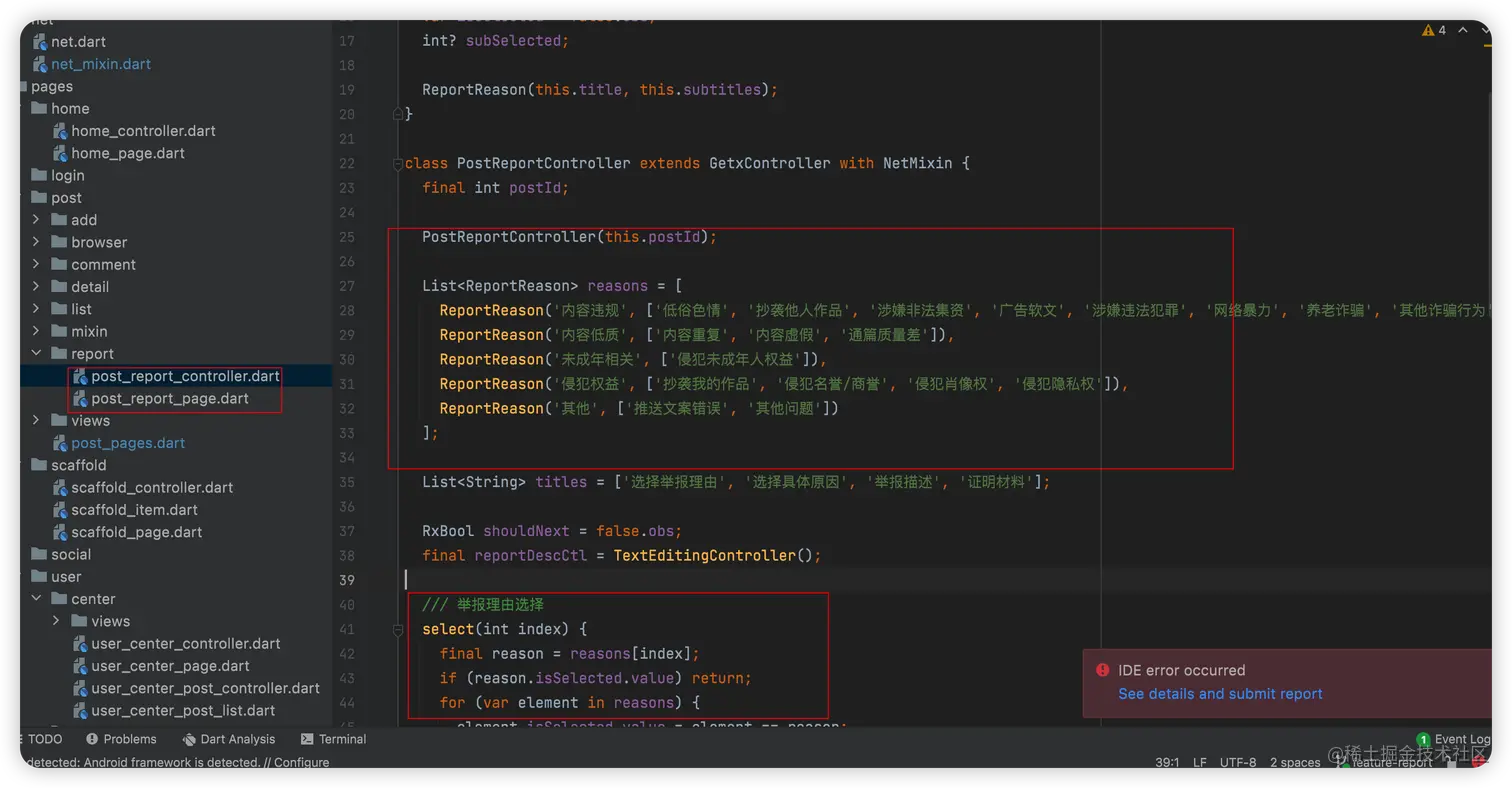Screen dimensions: 1512x788
Task: Click the Dart Analysis tool icon
Action: pyautogui.click(x=189, y=739)
